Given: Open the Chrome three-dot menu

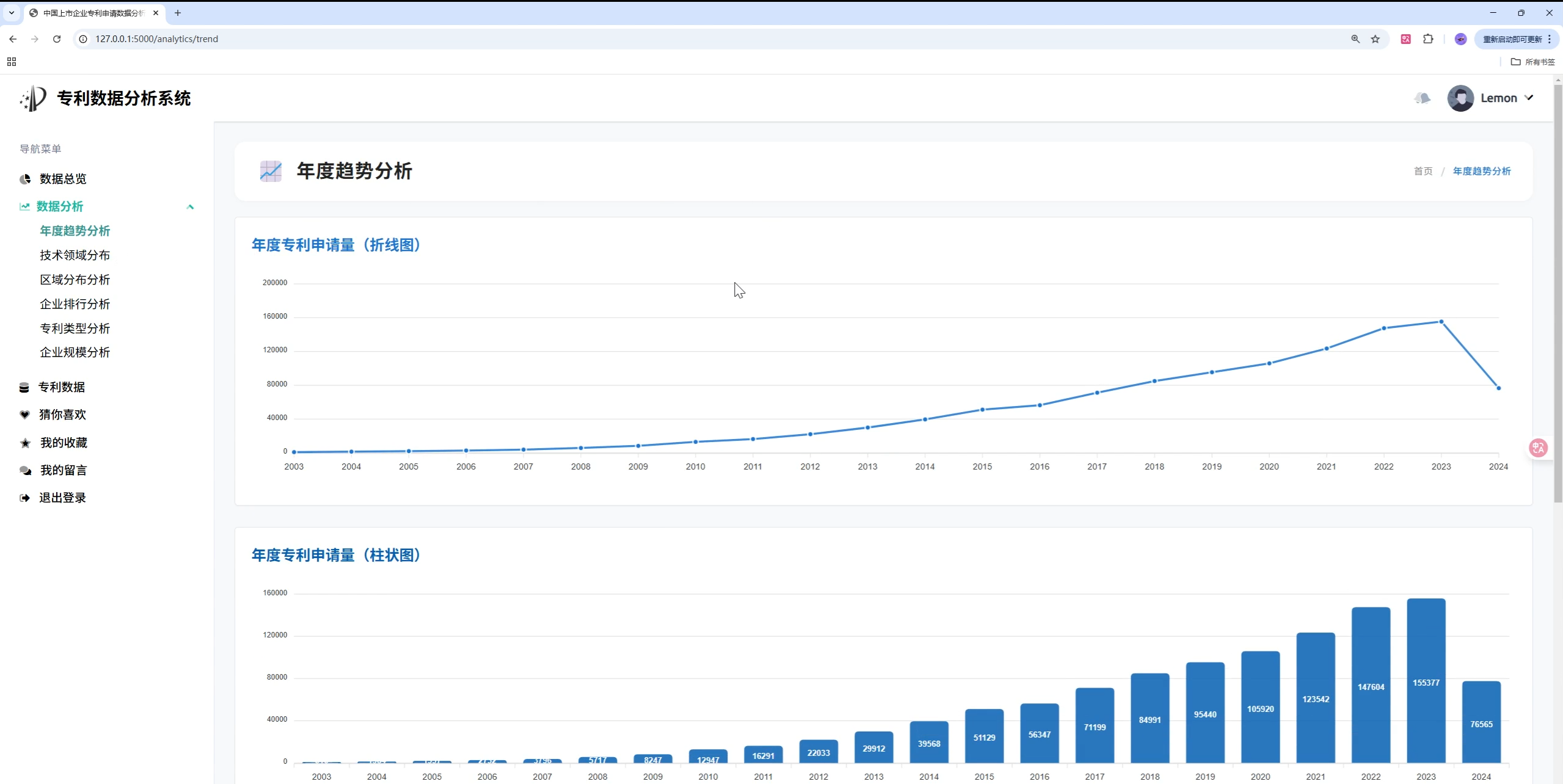Looking at the screenshot, I should 1550,39.
